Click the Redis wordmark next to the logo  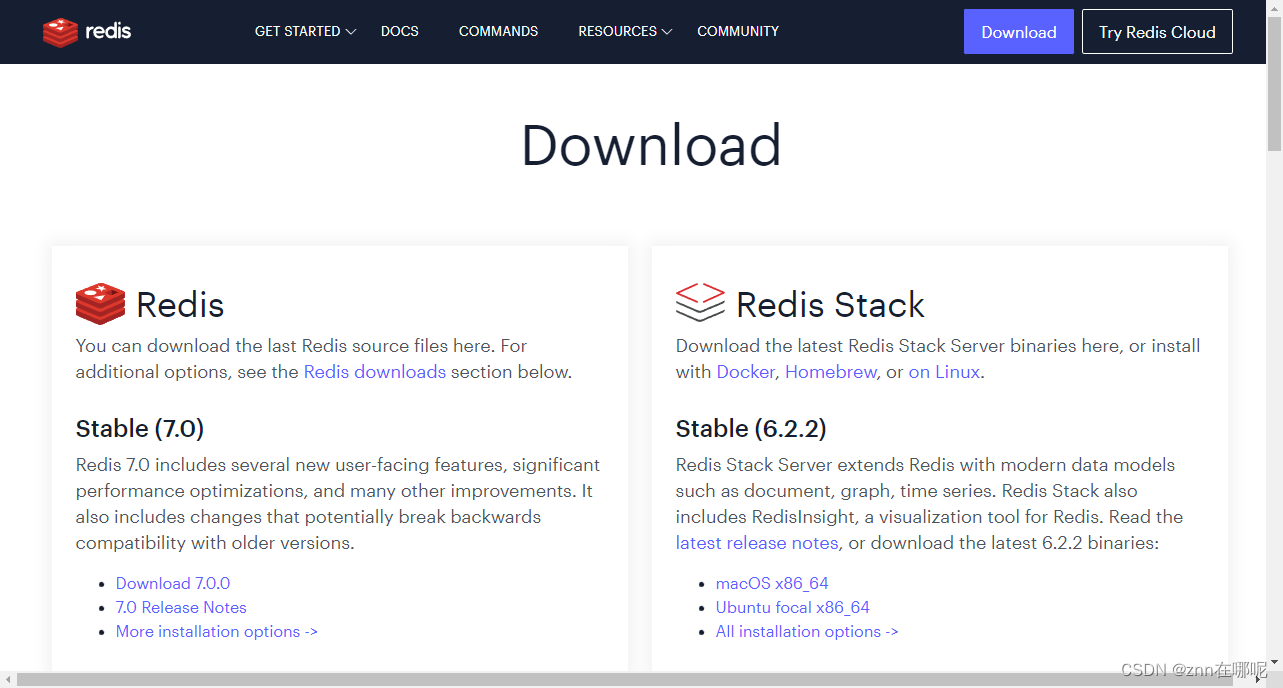[x=109, y=31]
